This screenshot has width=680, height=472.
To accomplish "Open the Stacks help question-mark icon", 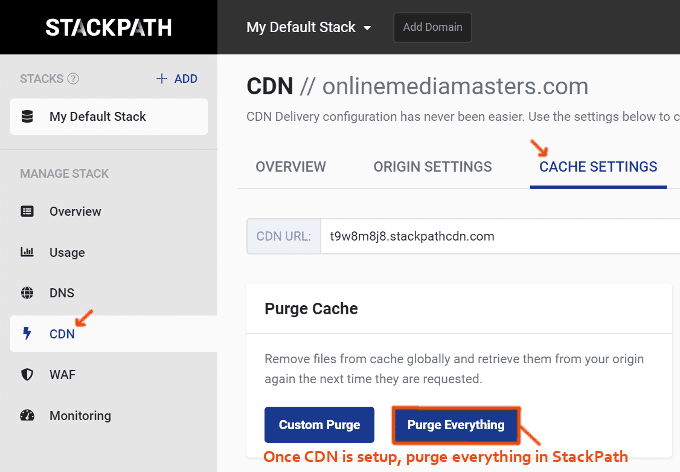I will tap(73, 79).
